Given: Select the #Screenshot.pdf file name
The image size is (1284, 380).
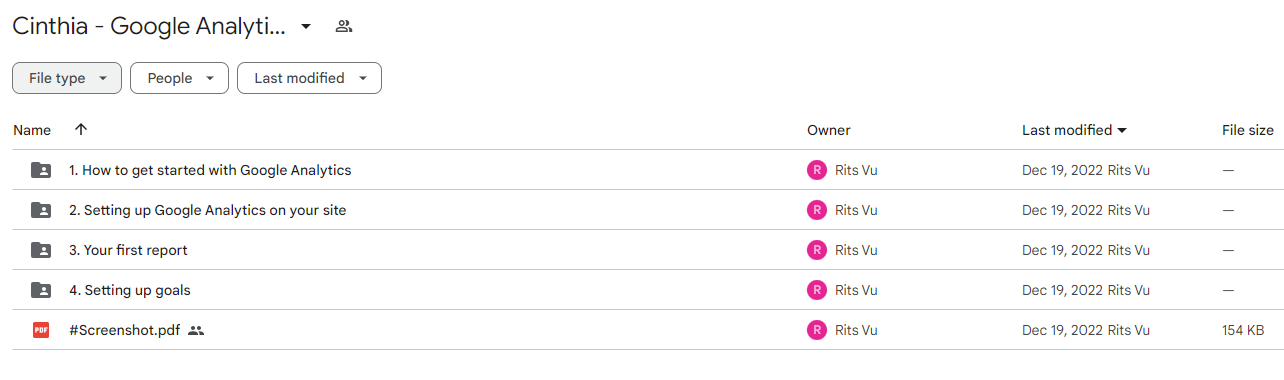Looking at the screenshot, I should coord(125,330).
